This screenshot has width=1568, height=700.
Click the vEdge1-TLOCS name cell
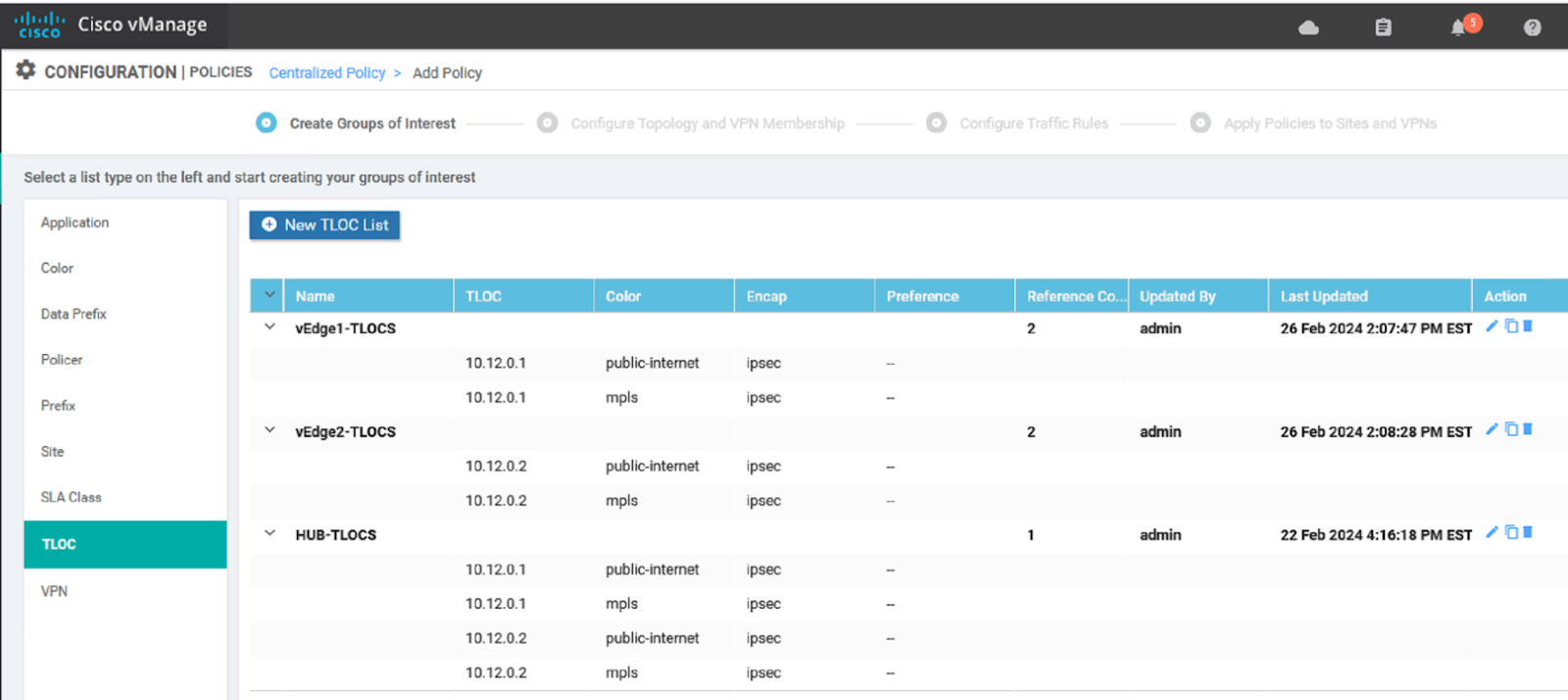pyautogui.click(x=345, y=328)
